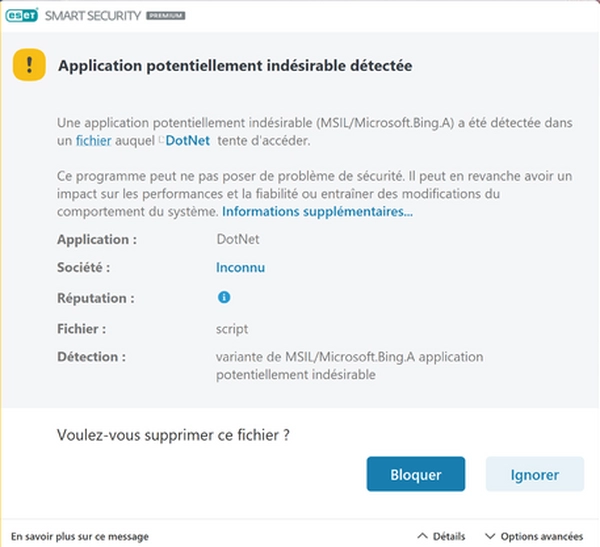Viewport: 600px width, 547px height.
Task: Open "En savoir plus sur ce message"
Action: click(x=79, y=536)
